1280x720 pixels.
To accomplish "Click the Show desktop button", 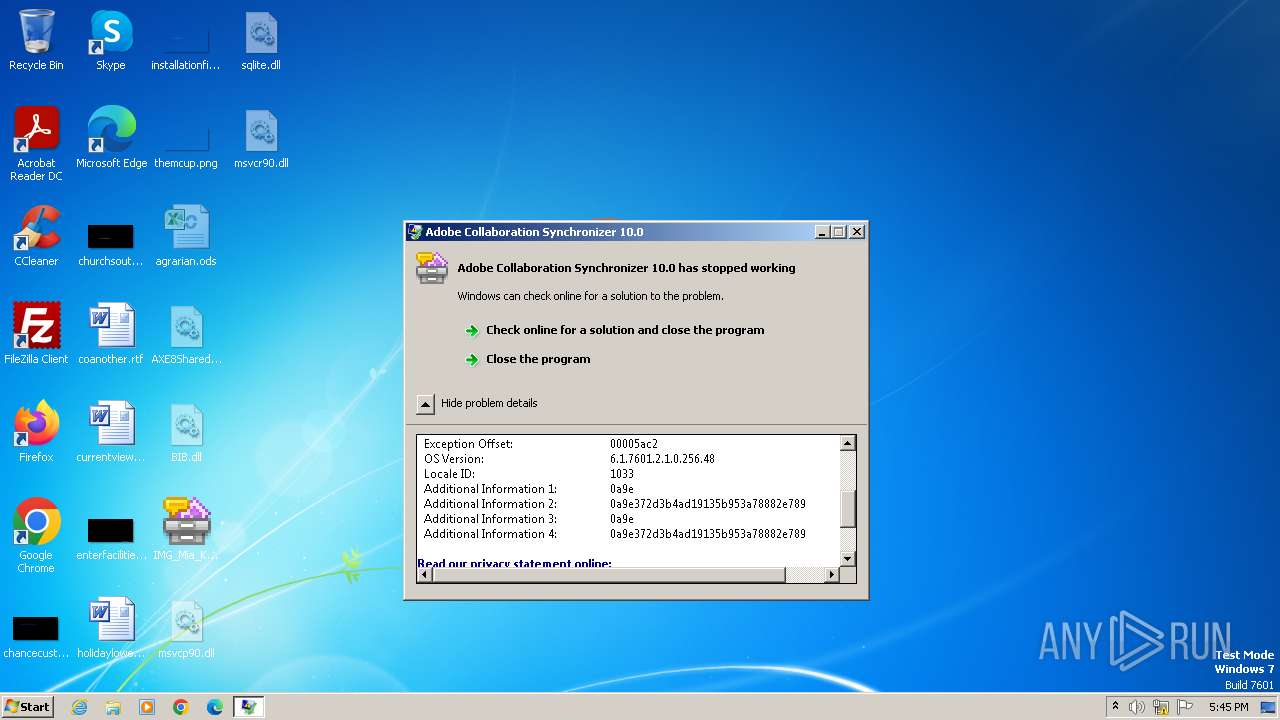I will (1268, 707).
